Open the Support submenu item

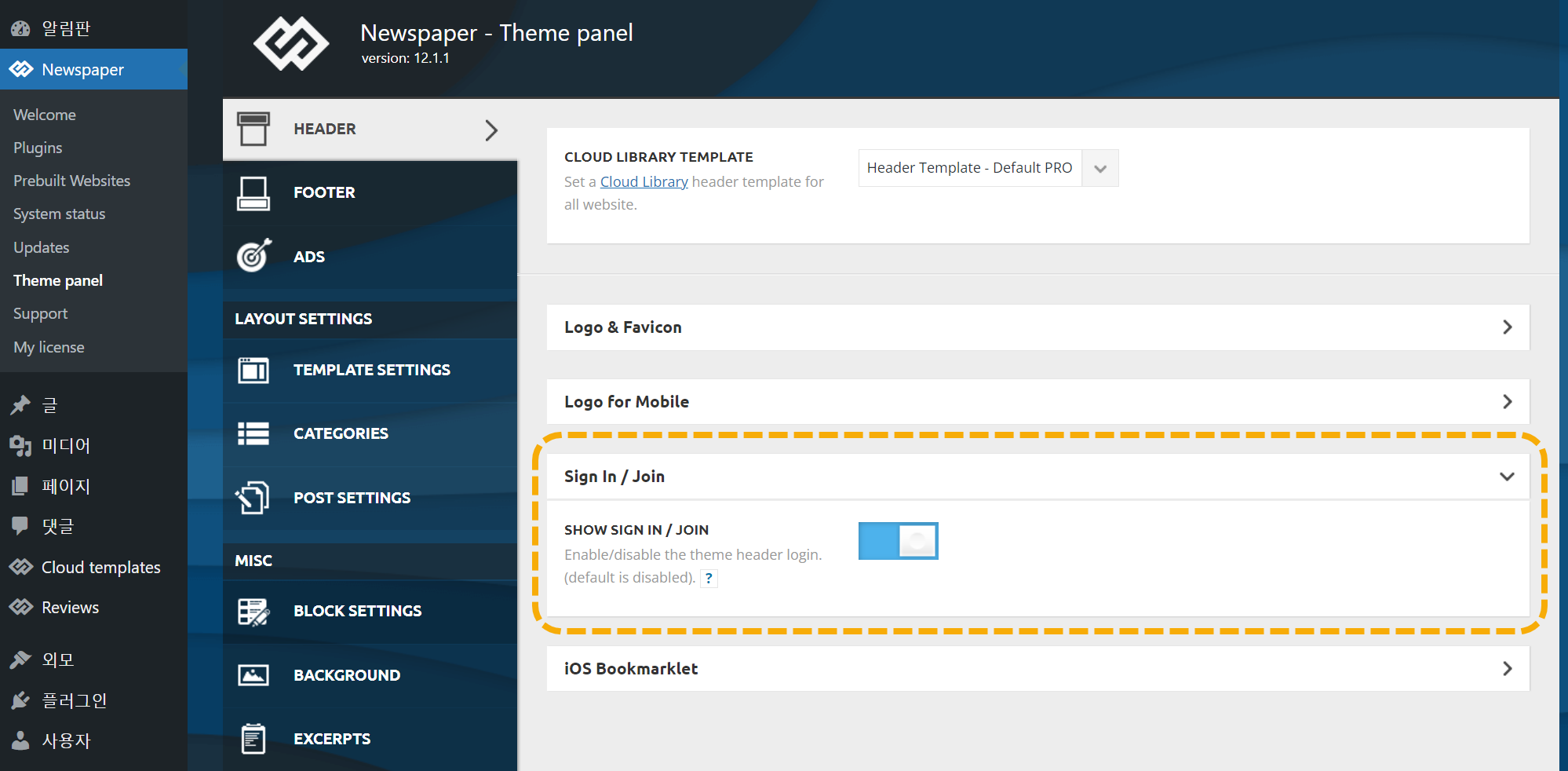click(41, 313)
